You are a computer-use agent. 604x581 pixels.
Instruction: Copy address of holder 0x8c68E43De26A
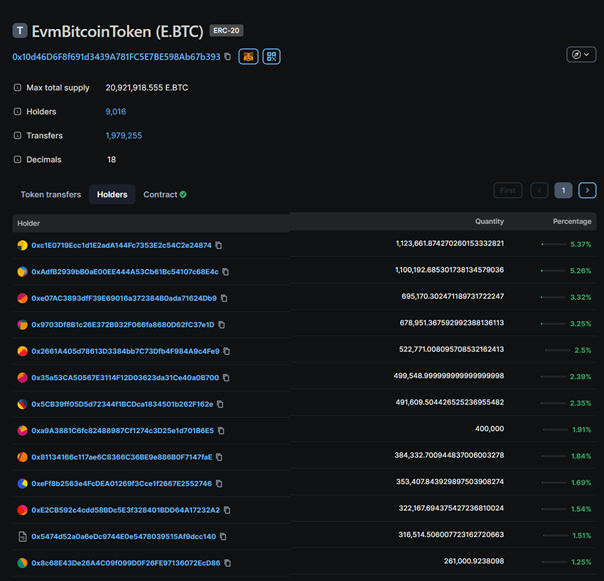click(x=228, y=563)
